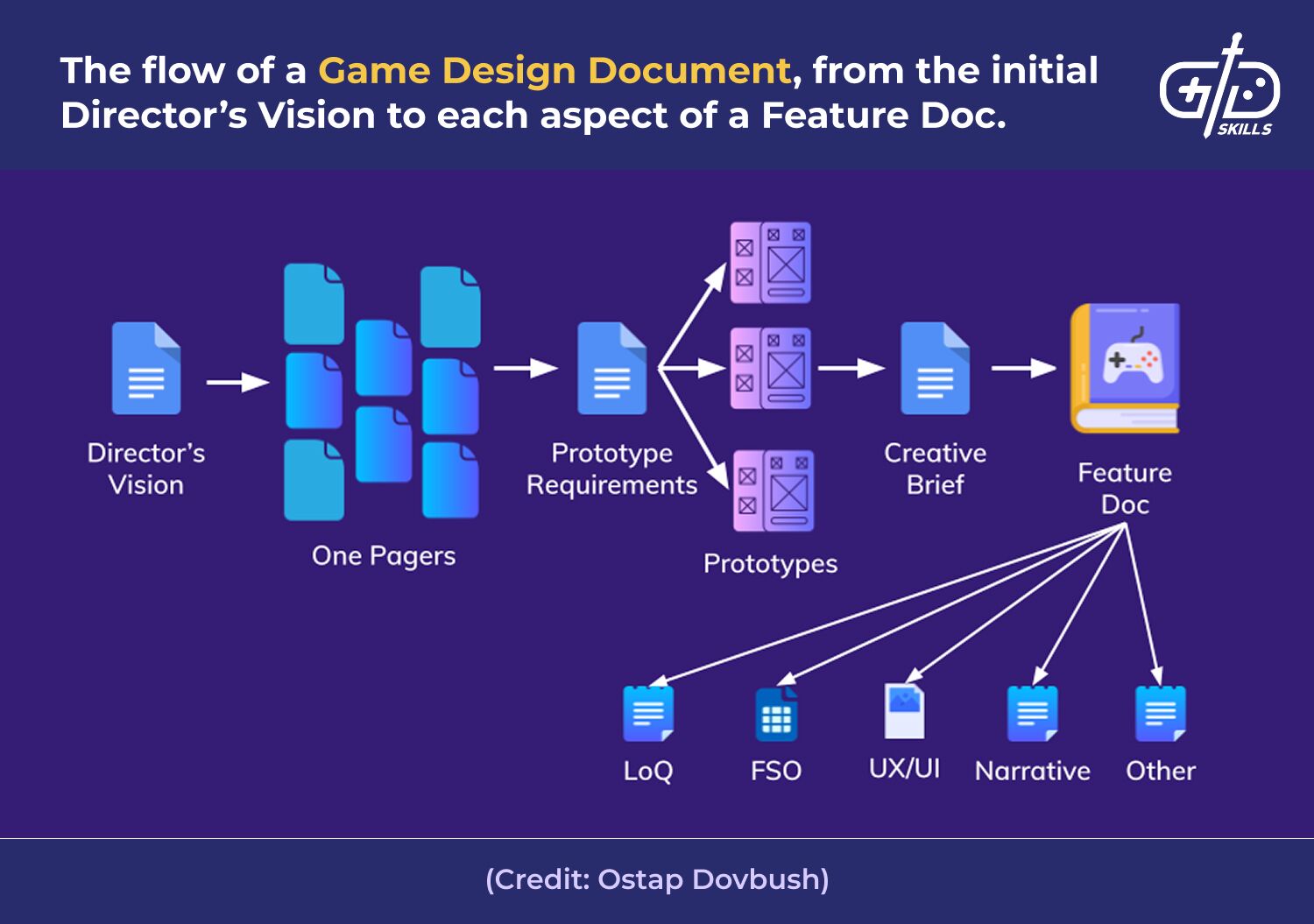Click the middle prototype wireframe icon
Image resolution: width=1314 pixels, height=924 pixels.
pyautogui.click(x=771, y=369)
